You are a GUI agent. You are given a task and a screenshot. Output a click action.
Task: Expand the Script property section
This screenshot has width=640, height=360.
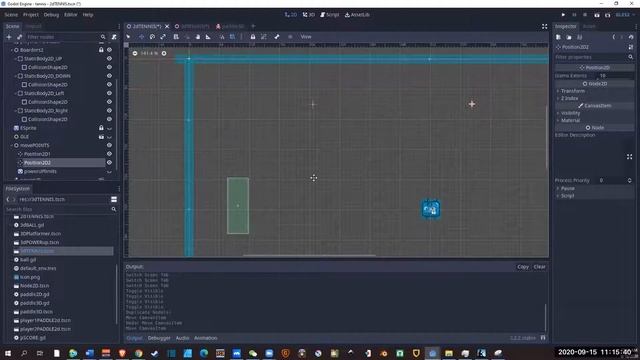(594, 196)
